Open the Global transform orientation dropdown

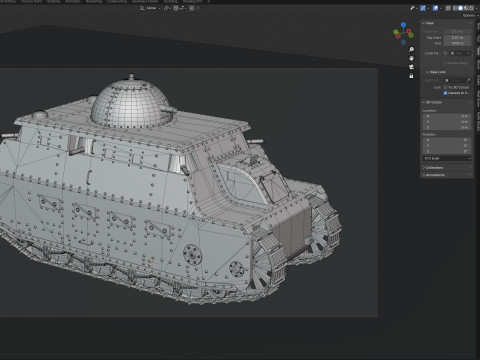click(x=151, y=8)
